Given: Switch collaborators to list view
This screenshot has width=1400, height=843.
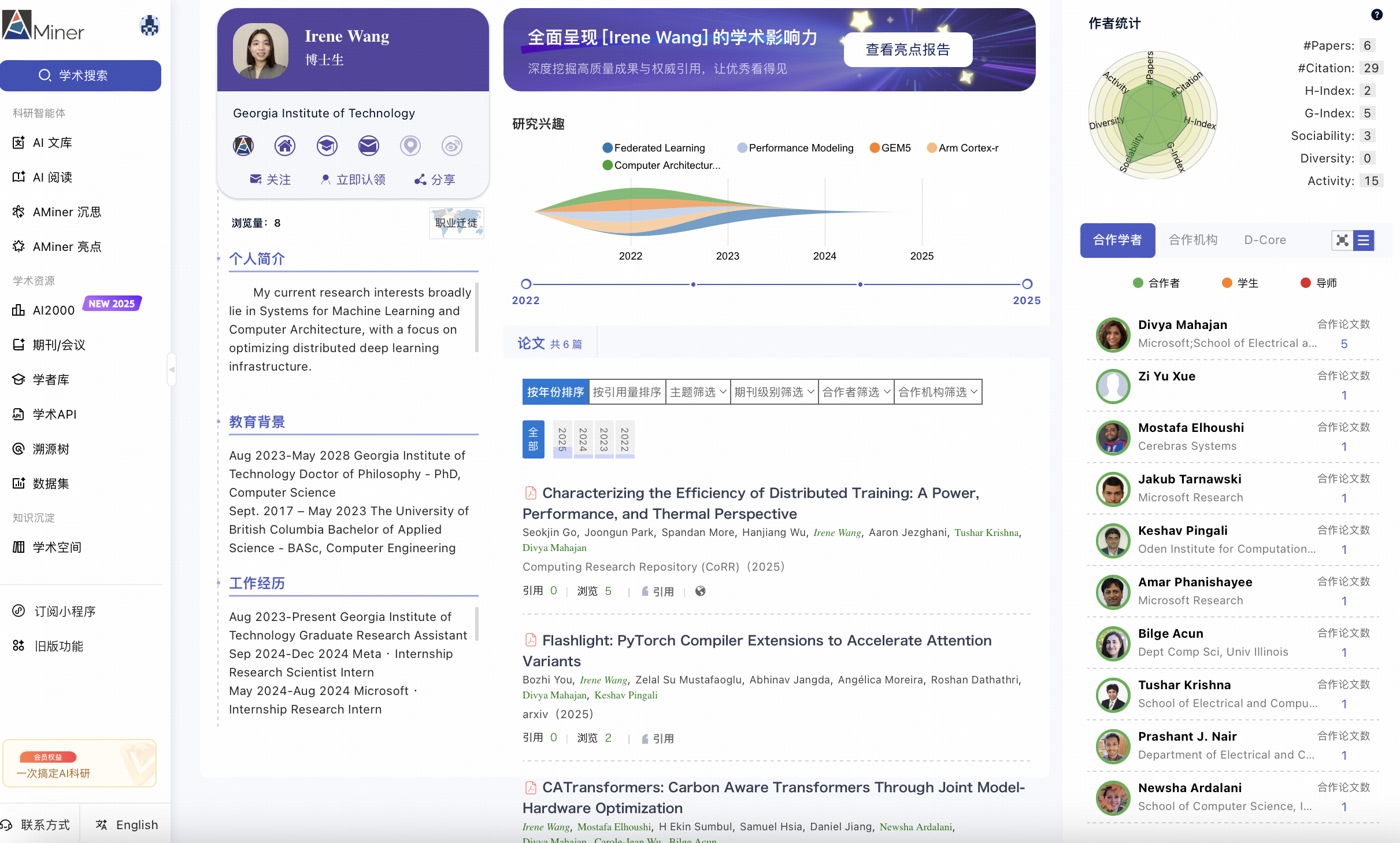Looking at the screenshot, I should [1364, 241].
